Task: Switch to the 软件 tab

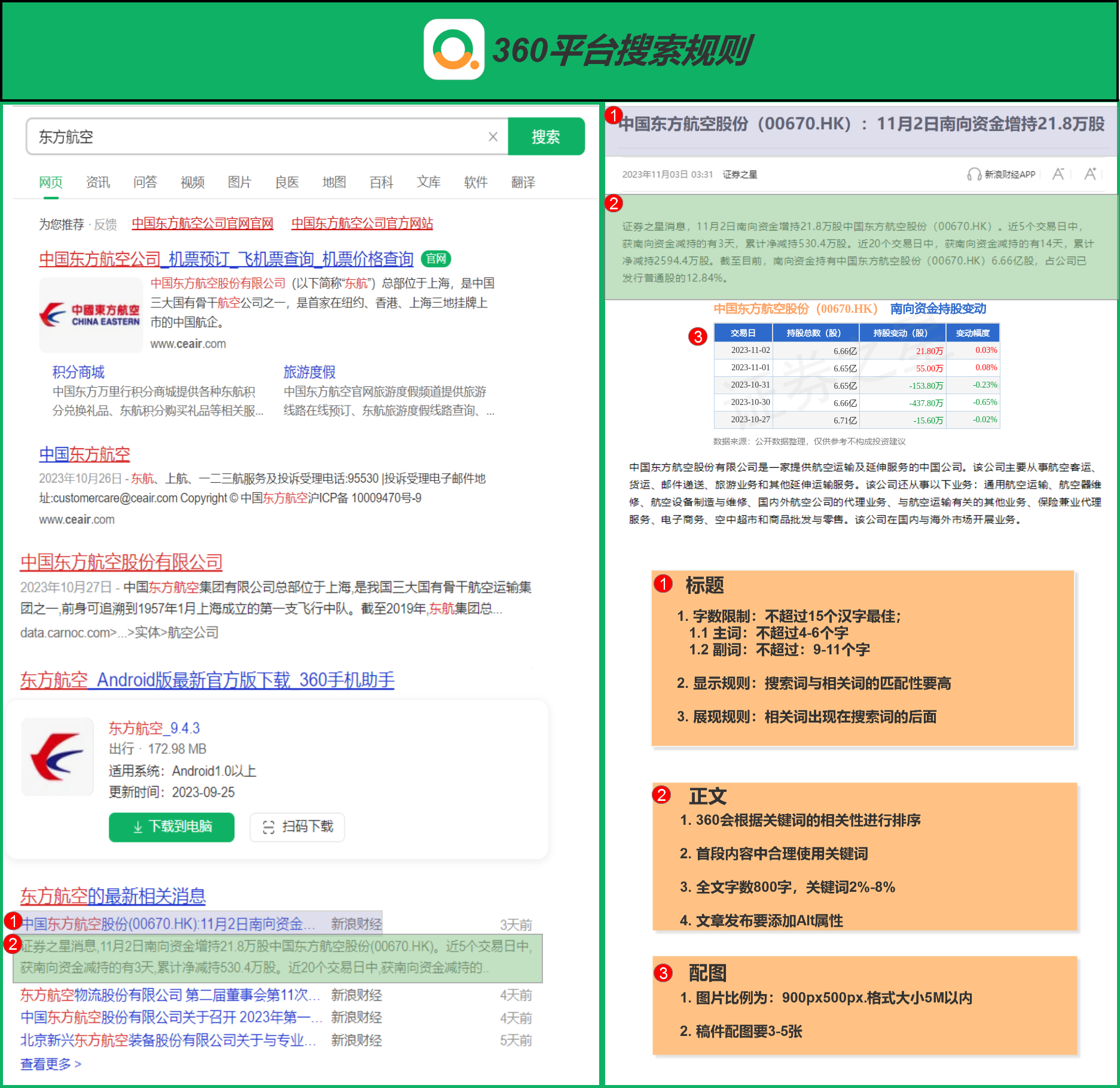Action: pos(476,182)
